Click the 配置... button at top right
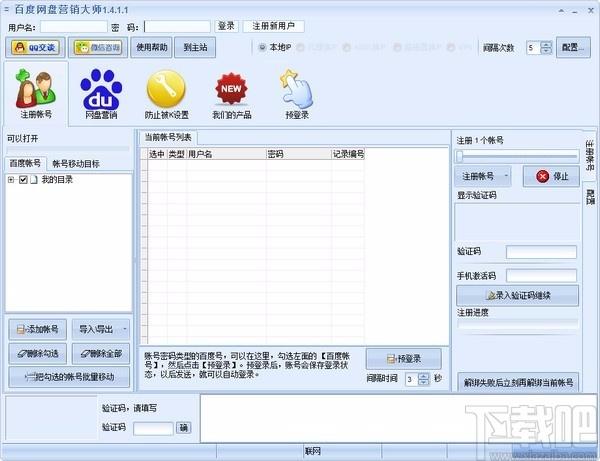600x461 pixels. click(x=573, y=47)
